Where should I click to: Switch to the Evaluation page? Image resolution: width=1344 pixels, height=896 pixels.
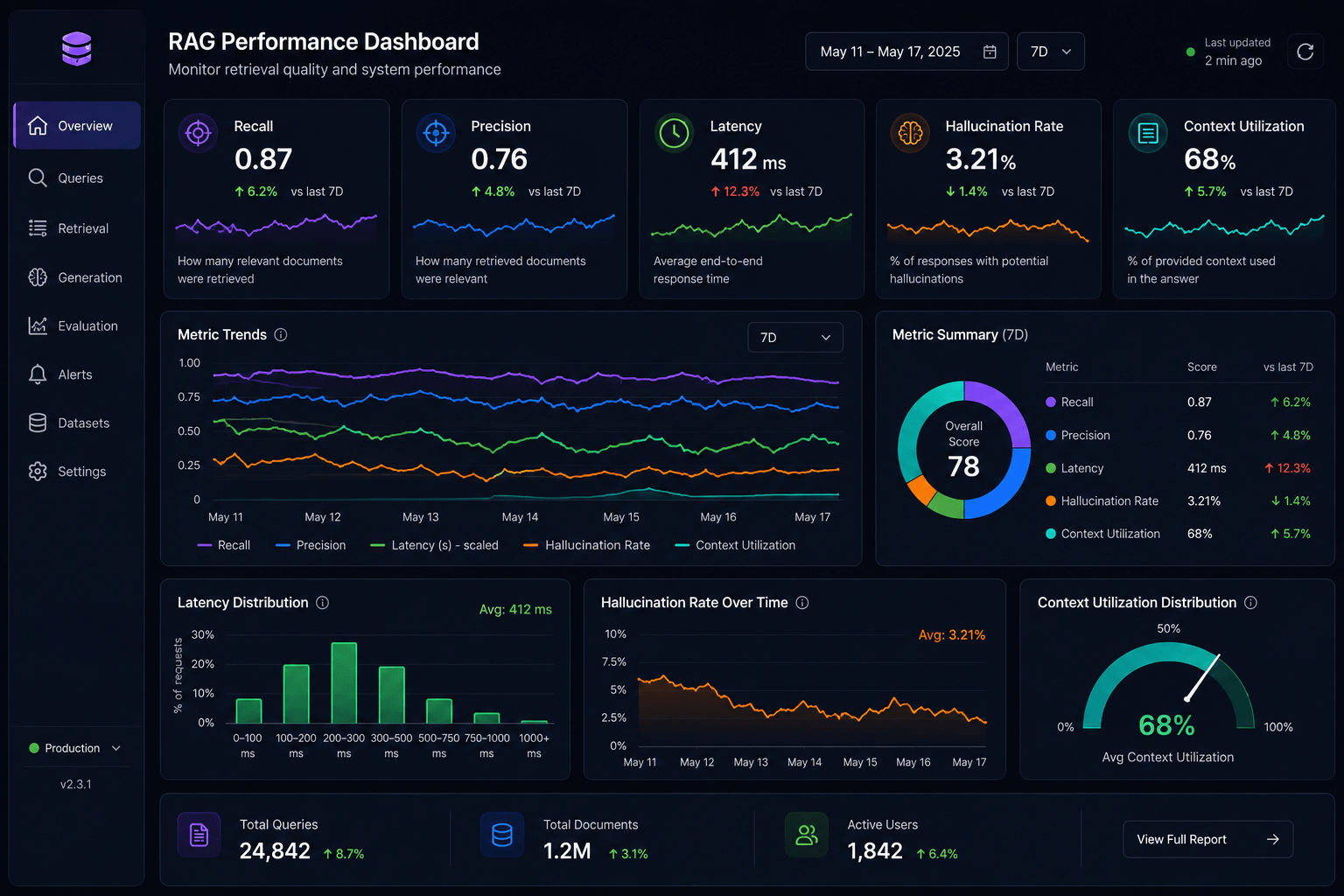click(77, 325)
